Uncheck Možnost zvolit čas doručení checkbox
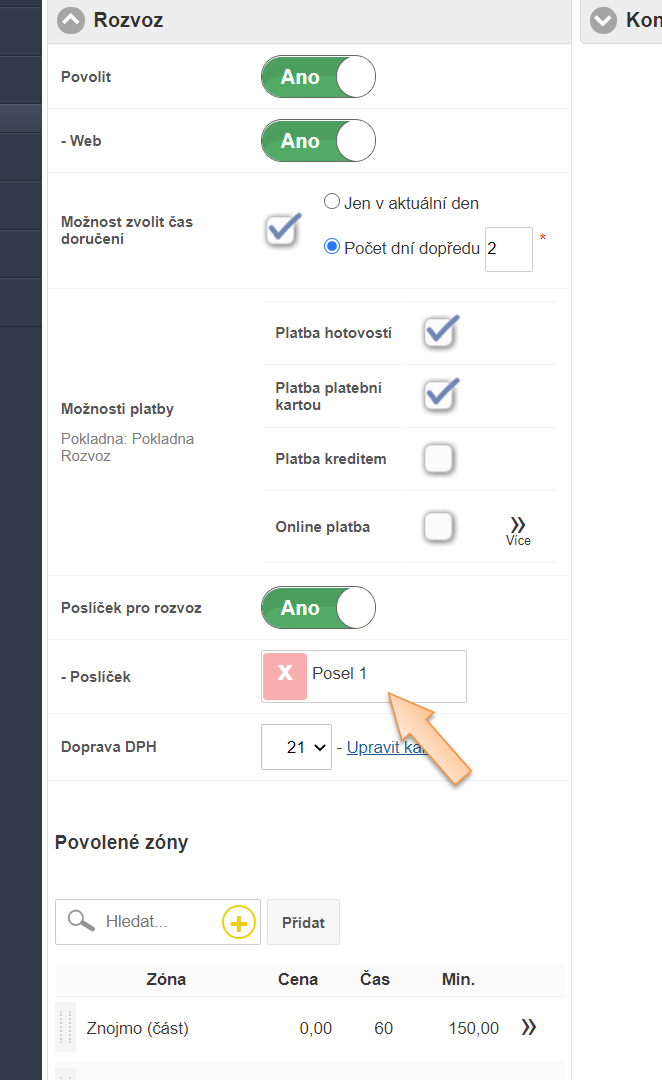The width and height of the screenshot is (662, 1080). point(282,230)
